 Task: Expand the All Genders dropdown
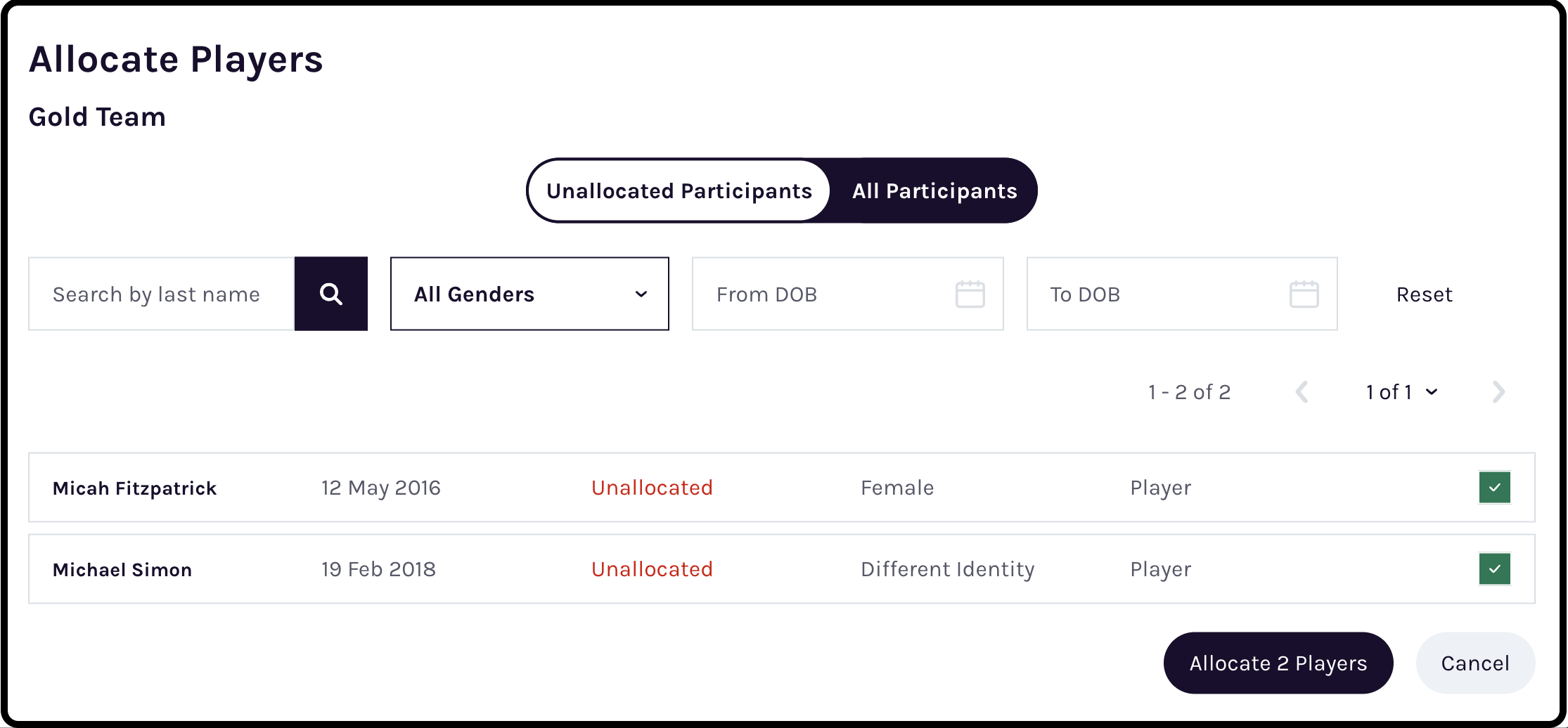529,294
